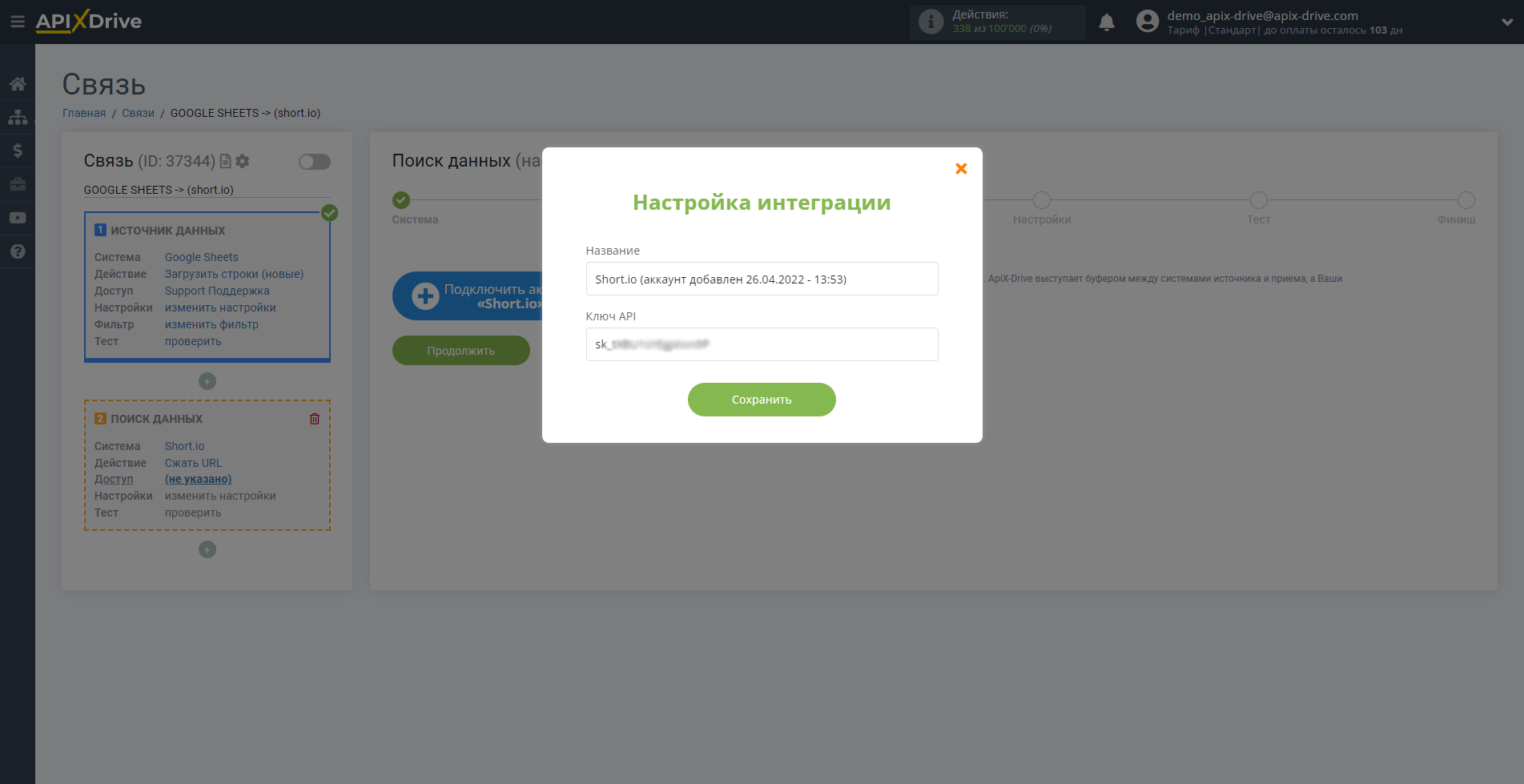Open connection settings gear icon
The image size is (1524, 784).
click(x=243, y=161)
